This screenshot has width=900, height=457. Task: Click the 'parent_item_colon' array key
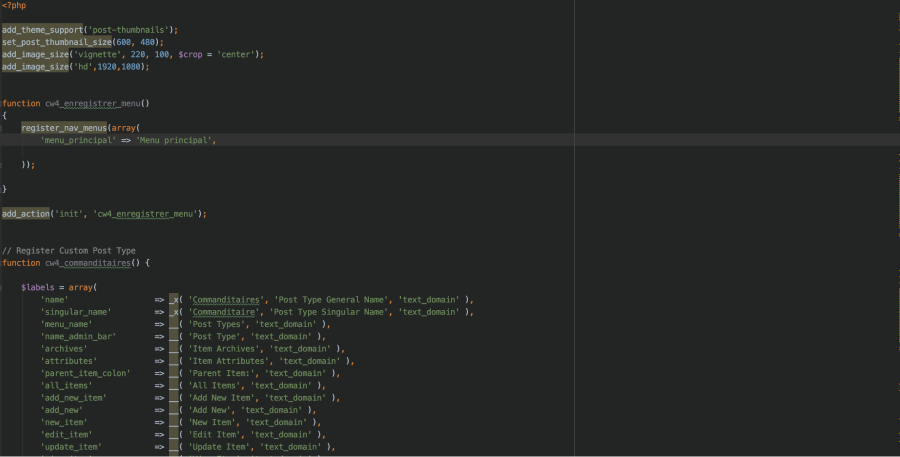84,372
